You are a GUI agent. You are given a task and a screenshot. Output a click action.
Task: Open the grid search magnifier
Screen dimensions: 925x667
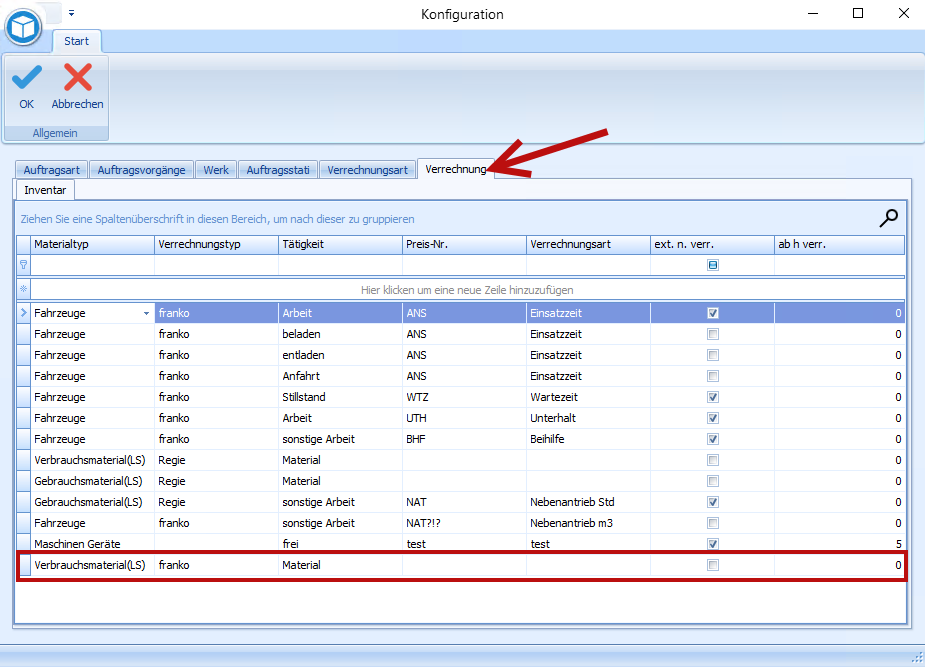coord(888,218)
